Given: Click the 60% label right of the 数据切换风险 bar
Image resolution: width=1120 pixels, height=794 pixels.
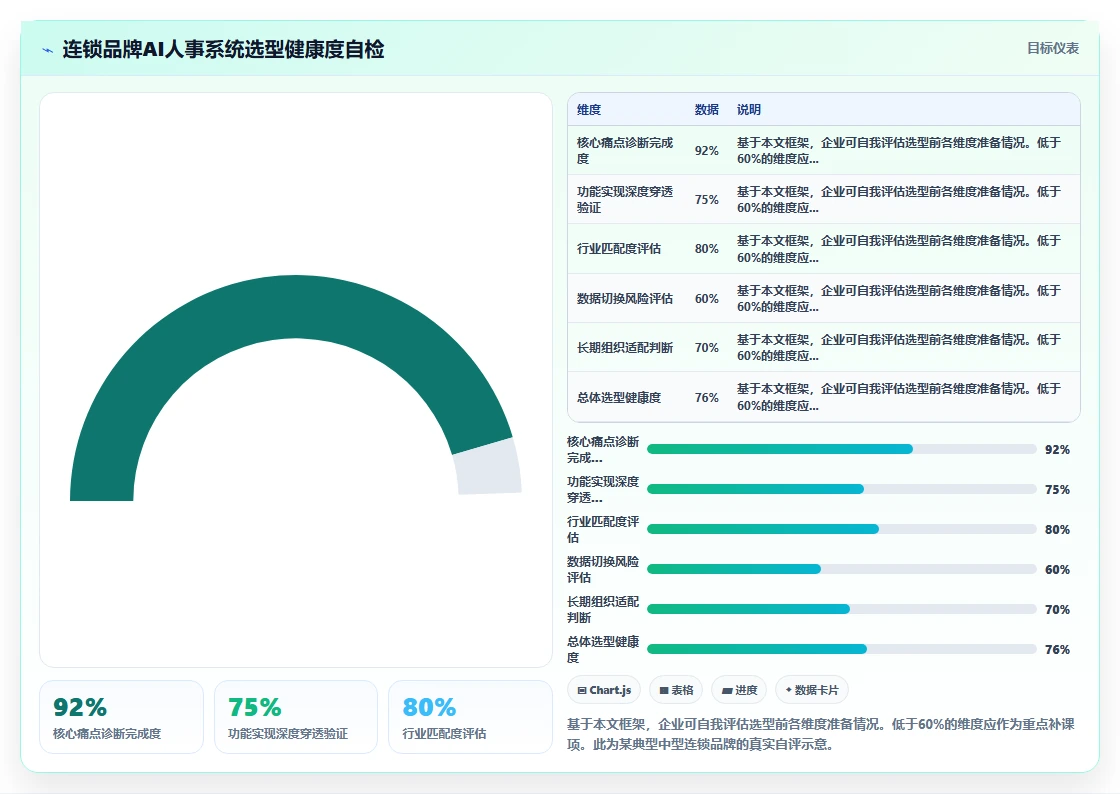Looking at the screenshot, I should click(x=1057, y=569).
